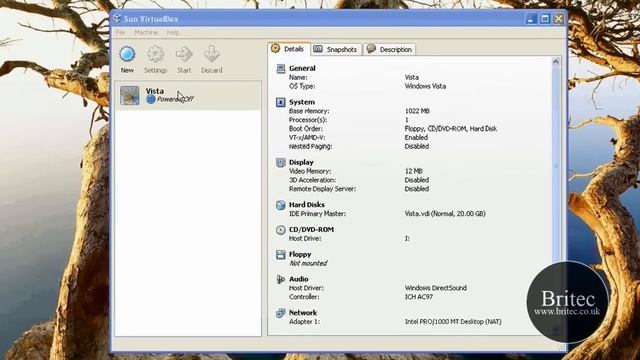640x360 pixels.
Task: Click the Floppy diskette icon
Action: click(x=280, y=255)
